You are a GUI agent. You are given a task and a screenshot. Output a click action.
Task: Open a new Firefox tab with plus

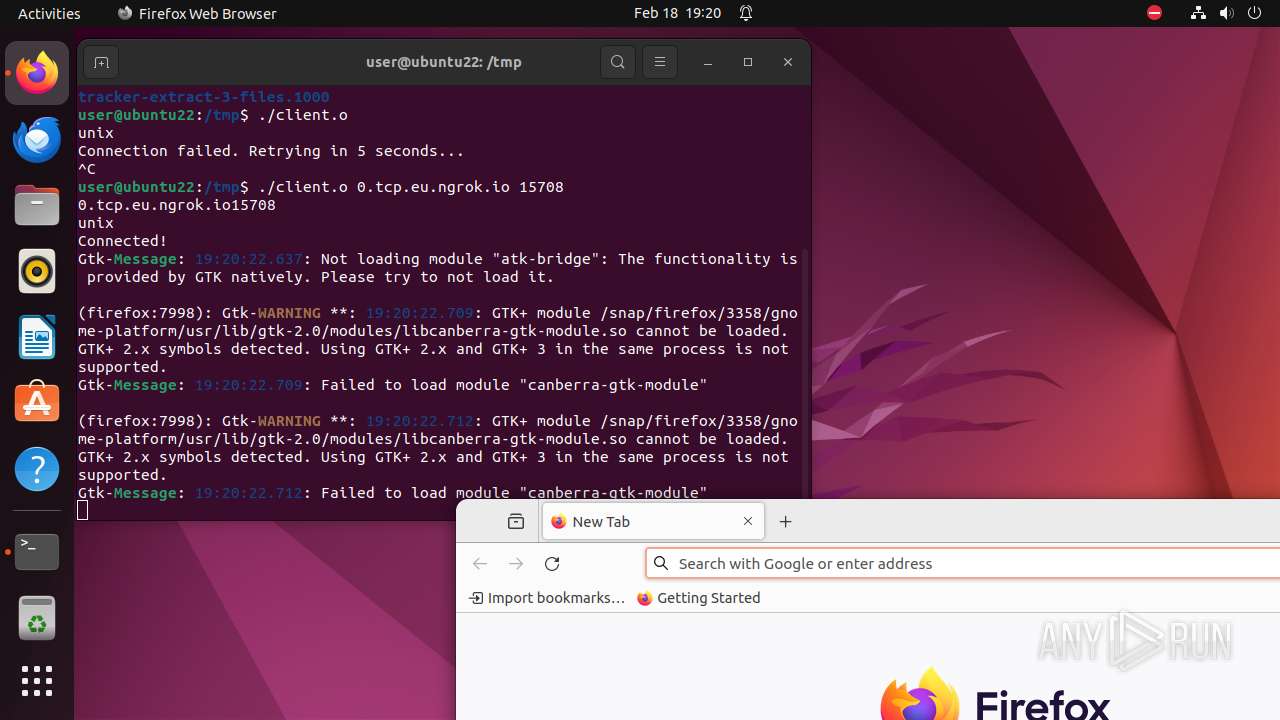click(x=786, y=522)
